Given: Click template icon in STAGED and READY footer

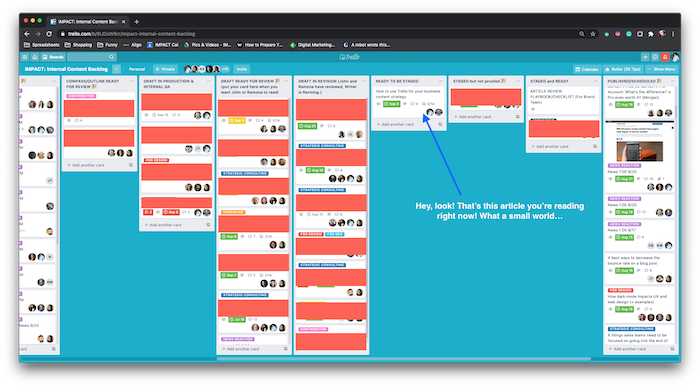Looking at the screenshot, I should tap(595, 146).
